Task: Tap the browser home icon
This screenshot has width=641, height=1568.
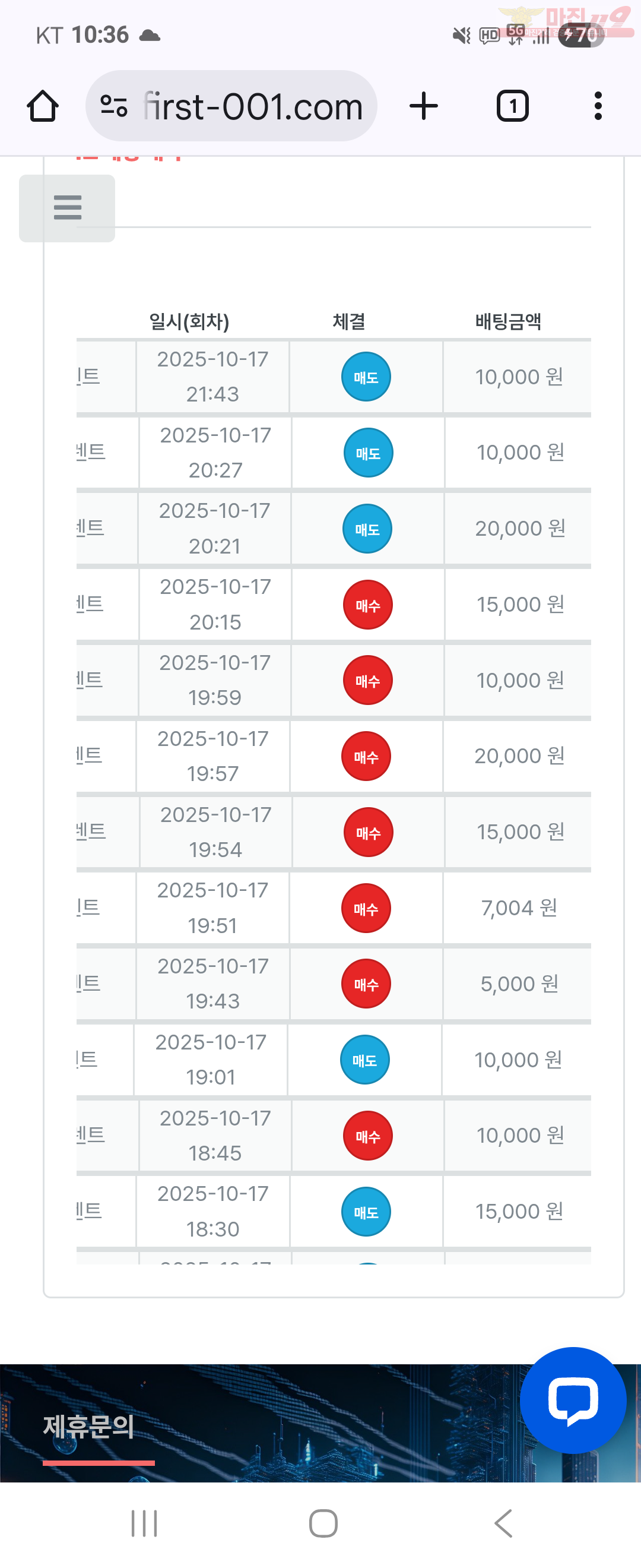Action: point(43,106)
